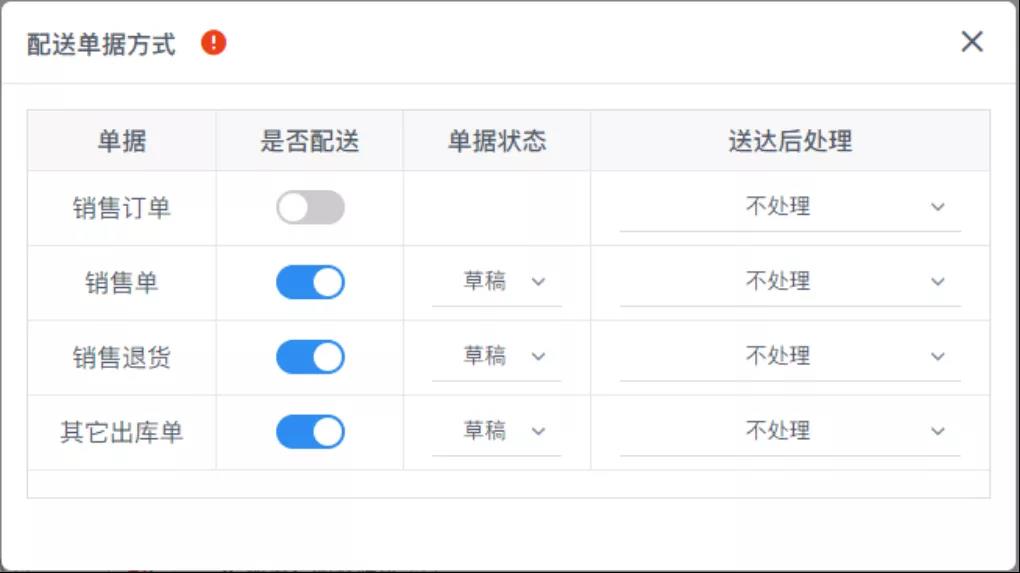Click the 单据状态 column header
The image size is (1020, 573).
(x=497, y=141)
